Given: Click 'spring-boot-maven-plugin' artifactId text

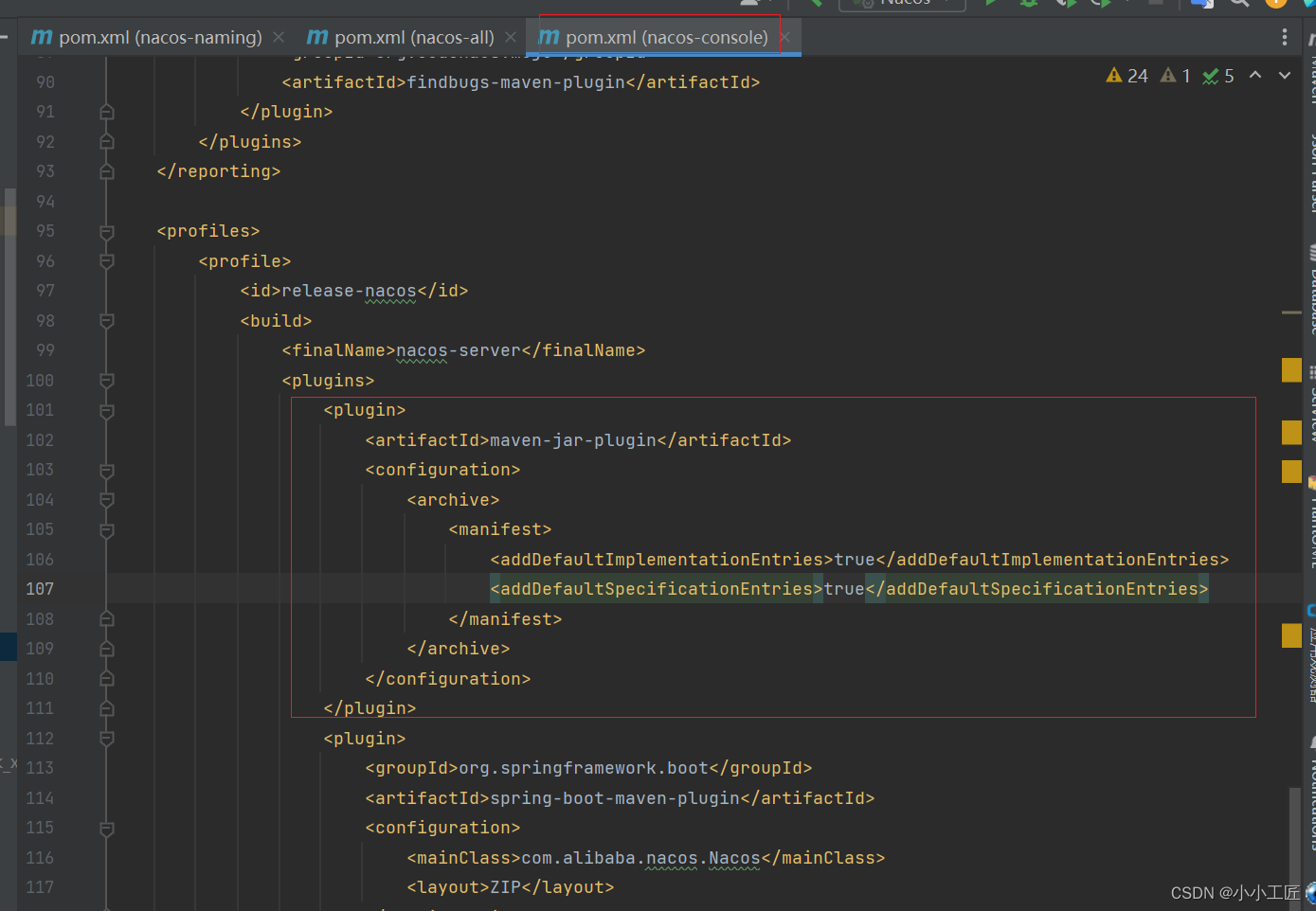Looking at the screenshot, I should click(615, 798).
